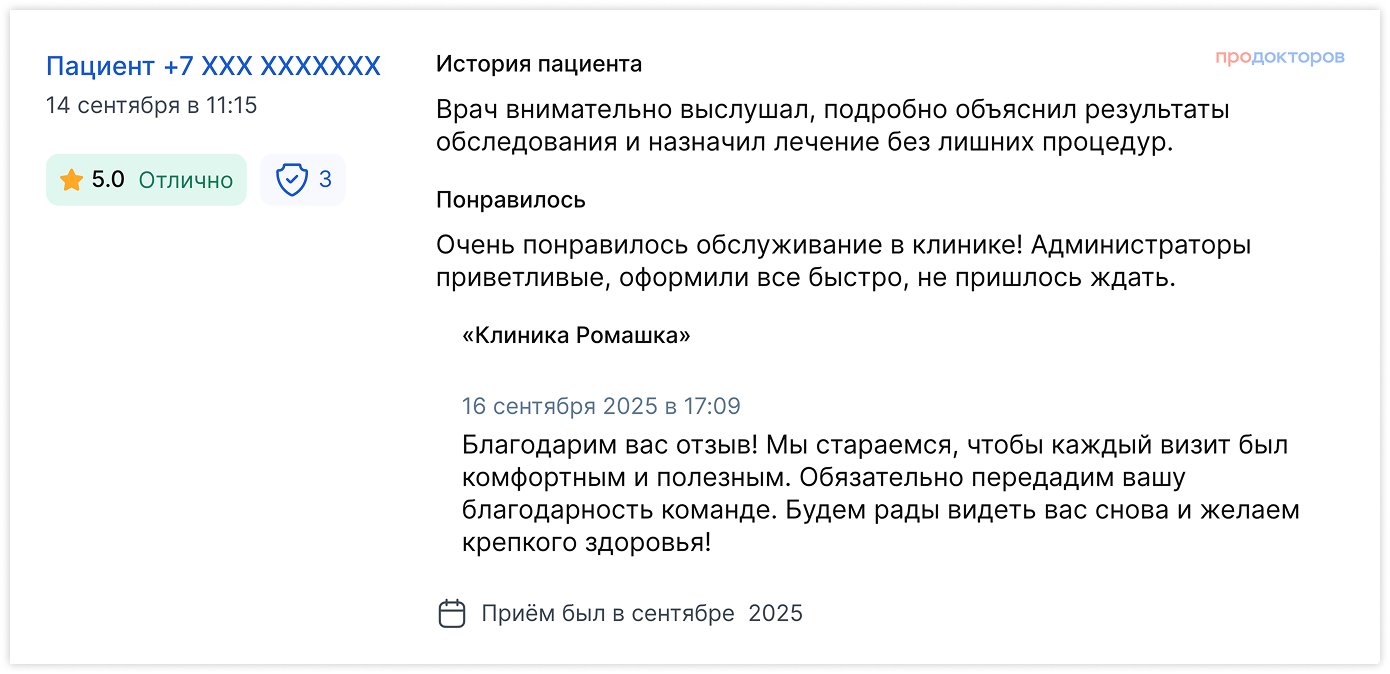The width and height of the screenshot is (1390, 674).
Task: Click the checkmark inside the shield icon
Action: coord(291,179)
